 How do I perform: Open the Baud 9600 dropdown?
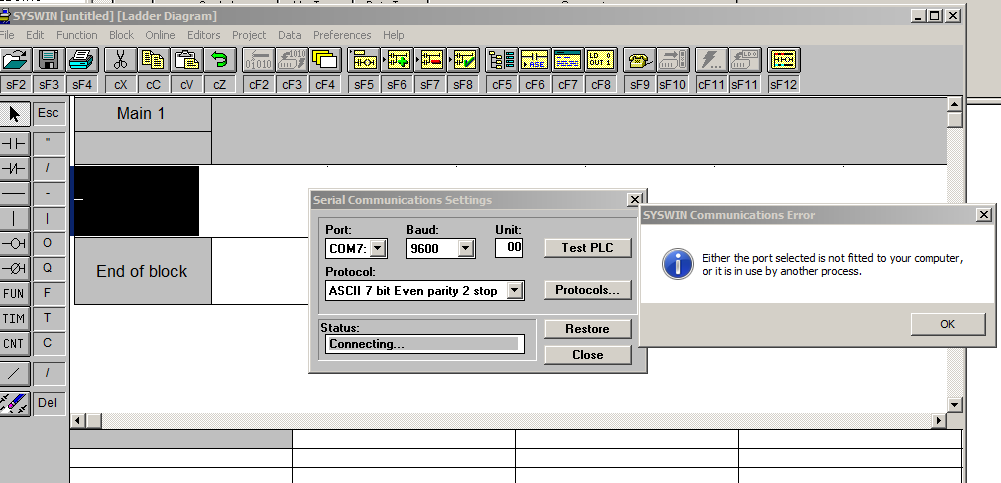465,248
